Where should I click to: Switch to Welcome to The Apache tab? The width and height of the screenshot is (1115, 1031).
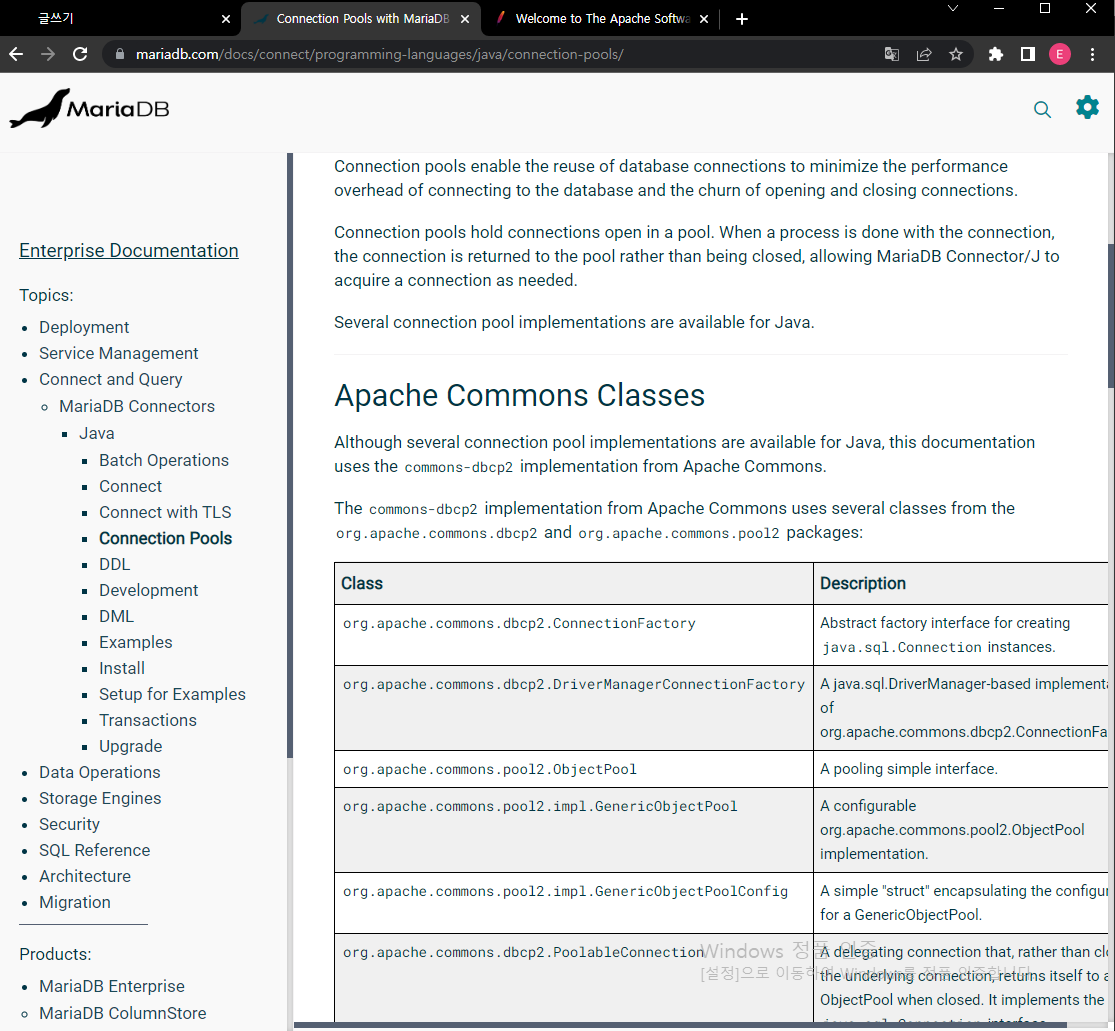click(601, 18)
